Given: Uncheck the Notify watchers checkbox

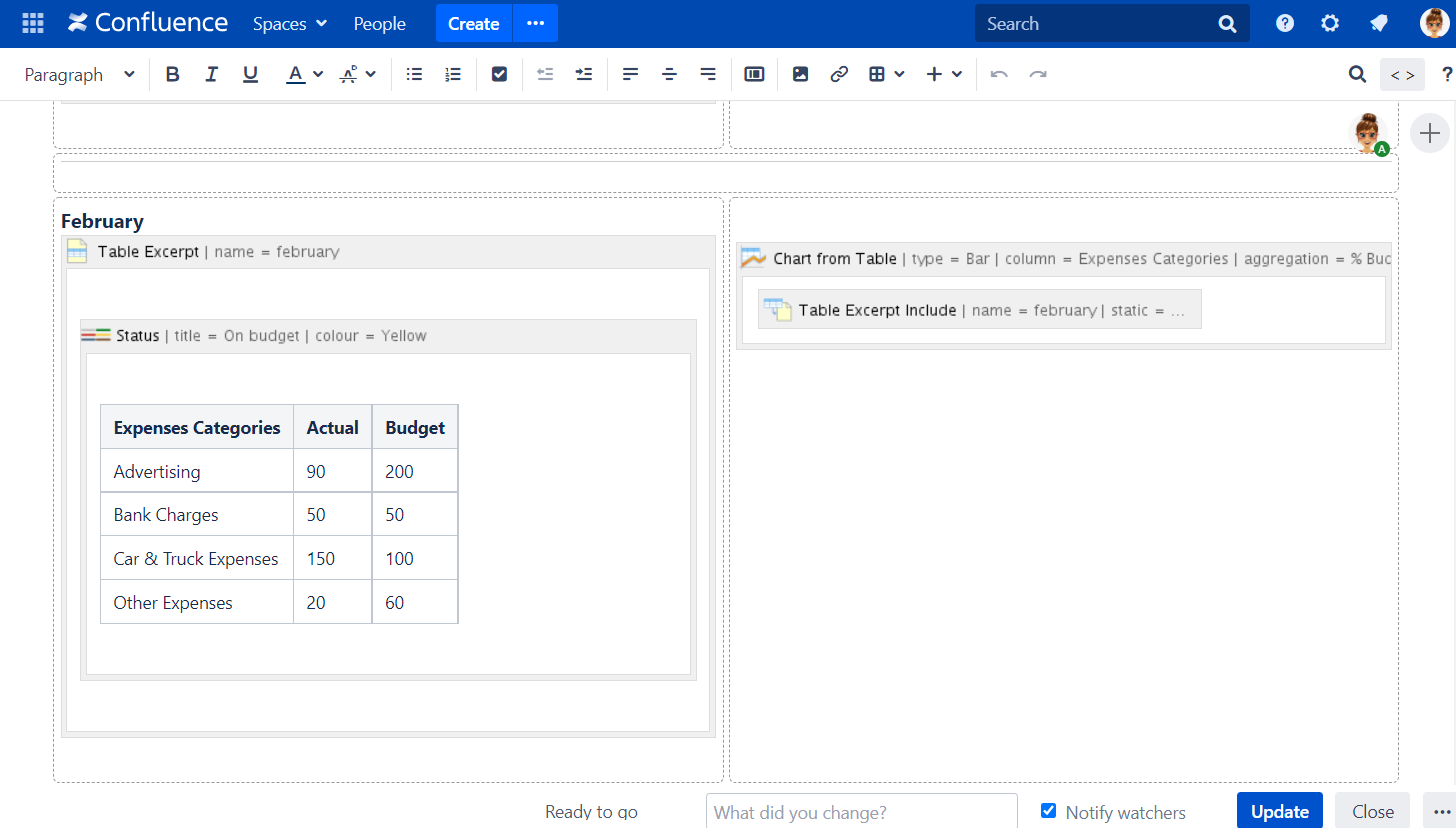Looking at the screenshot, I should [1048, 811].
